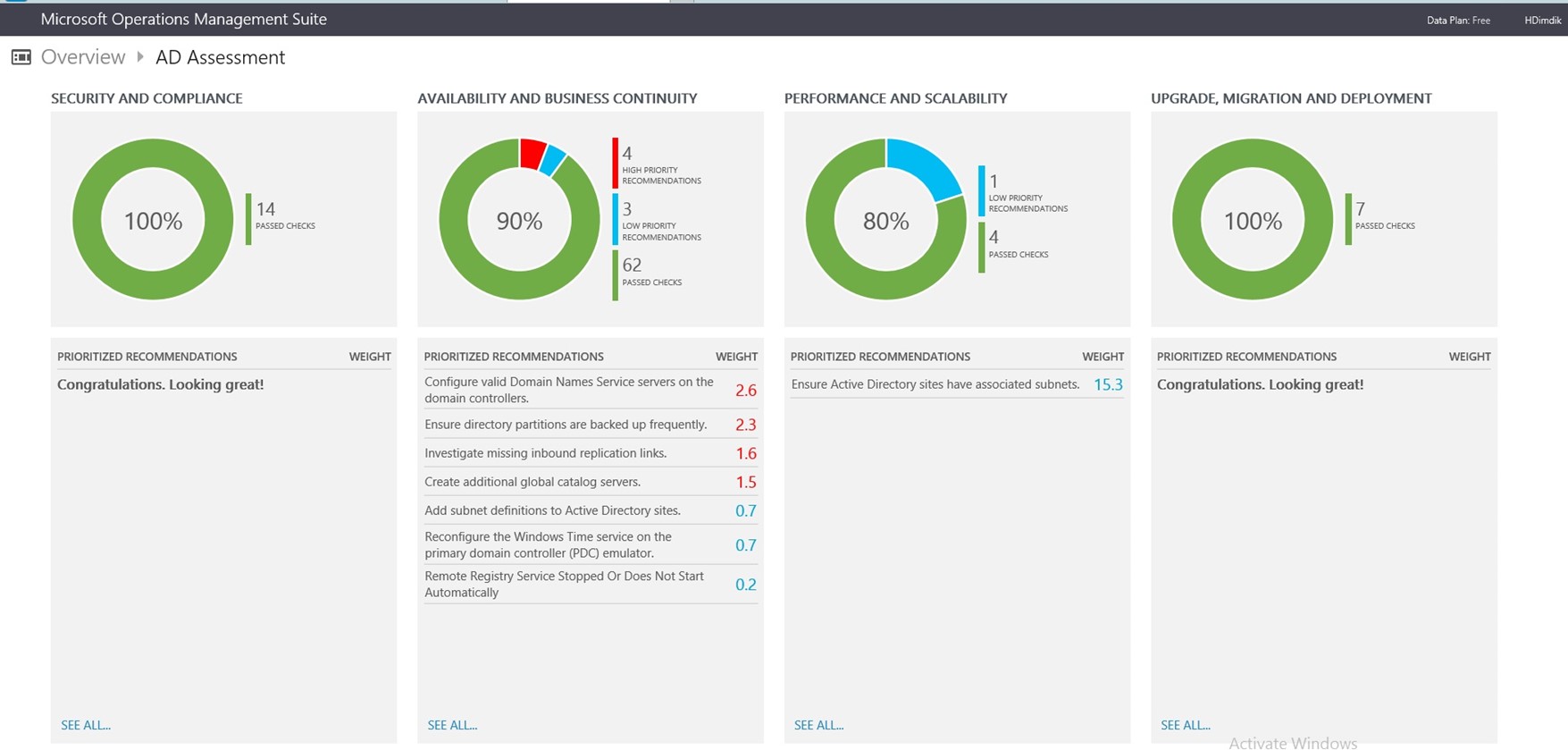Click Security and Compliance section heading

(147, 98)
